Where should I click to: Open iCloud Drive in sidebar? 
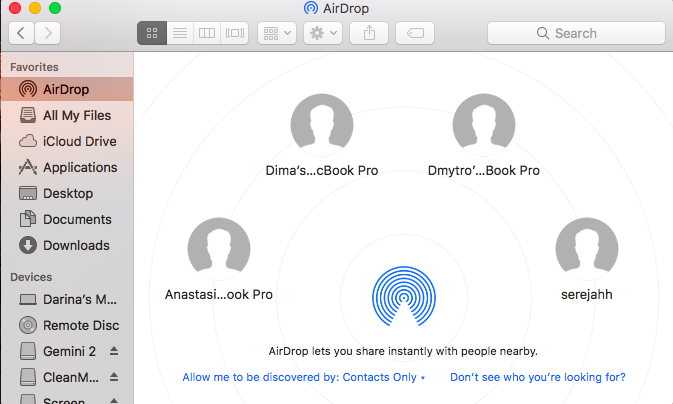pyautogui.click(x=67, y=141)
